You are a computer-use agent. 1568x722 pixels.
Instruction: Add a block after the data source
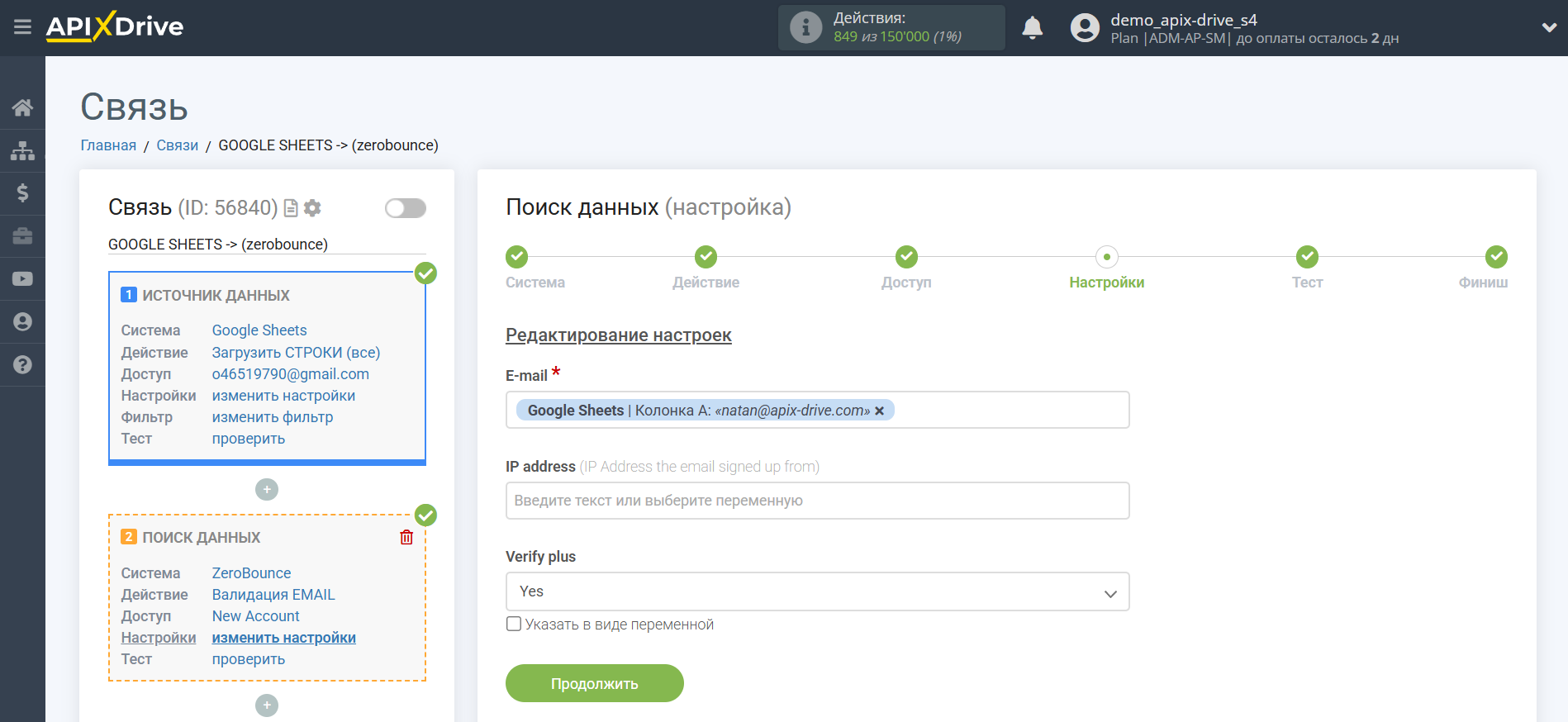(x=266, y=490)
